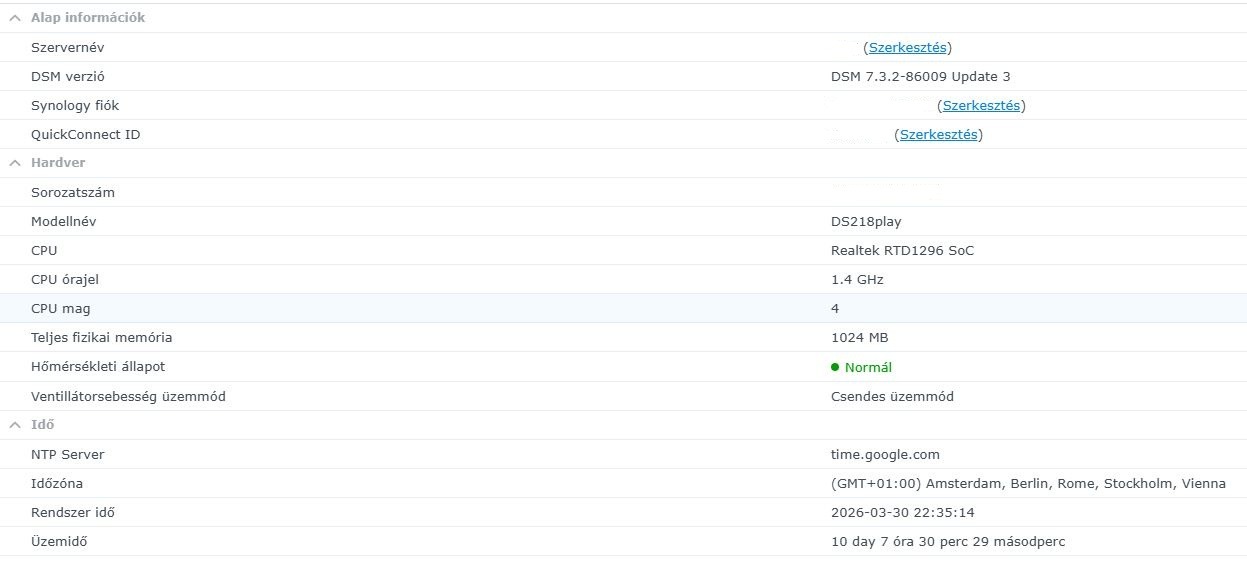
Task: Edit the Synology fiók via Szerkesztés
Action: pos(981,105)
